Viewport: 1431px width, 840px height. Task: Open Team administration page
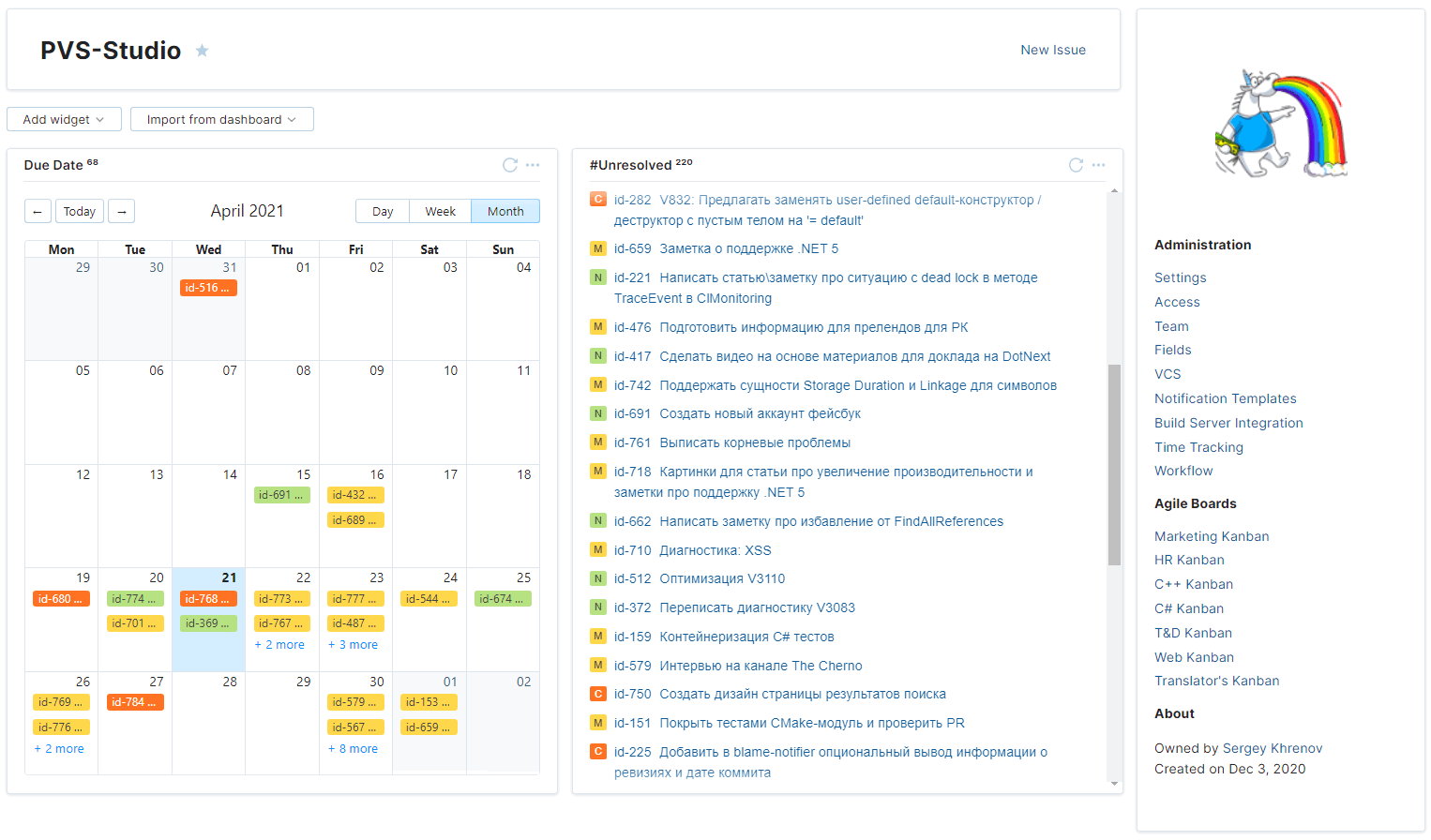coord(1171,326)
